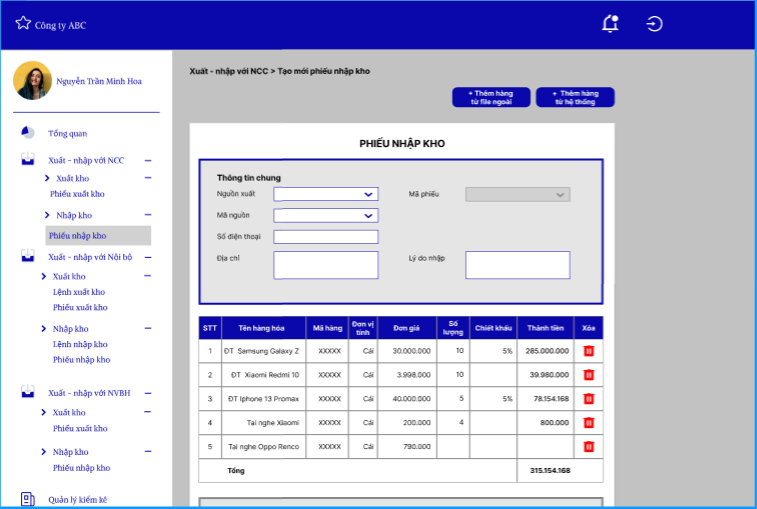Delete the ĐT Iphone 13 Promax row
Image resolution: width=757 pixels, height=509 pixels.
589,399
